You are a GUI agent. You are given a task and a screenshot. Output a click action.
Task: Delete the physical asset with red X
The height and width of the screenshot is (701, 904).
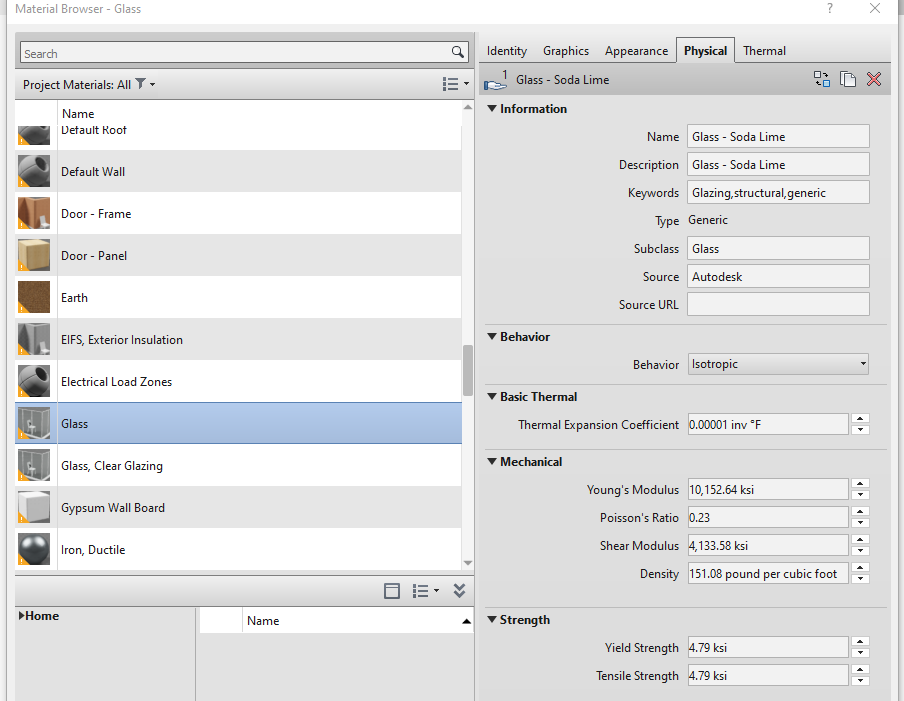pos(873,79)
